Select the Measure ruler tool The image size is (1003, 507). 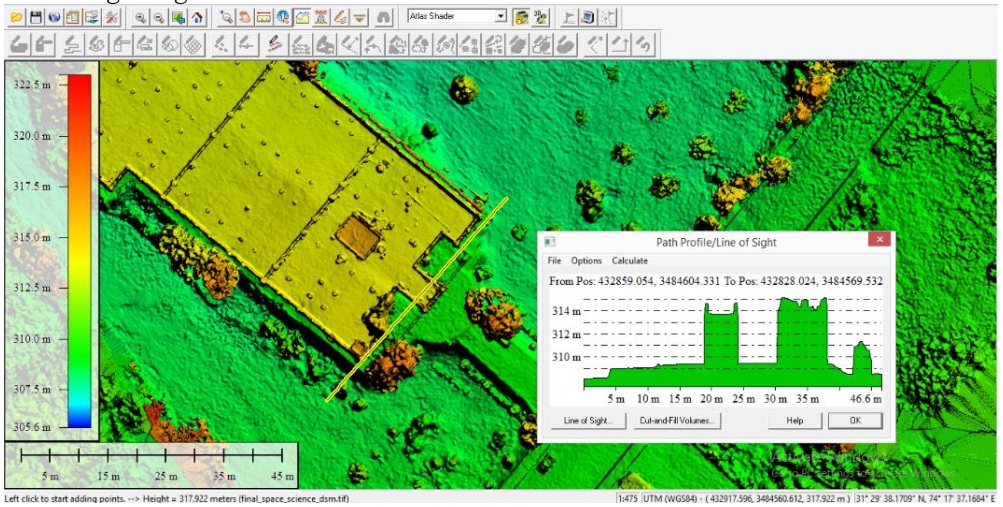coord(264,17)
